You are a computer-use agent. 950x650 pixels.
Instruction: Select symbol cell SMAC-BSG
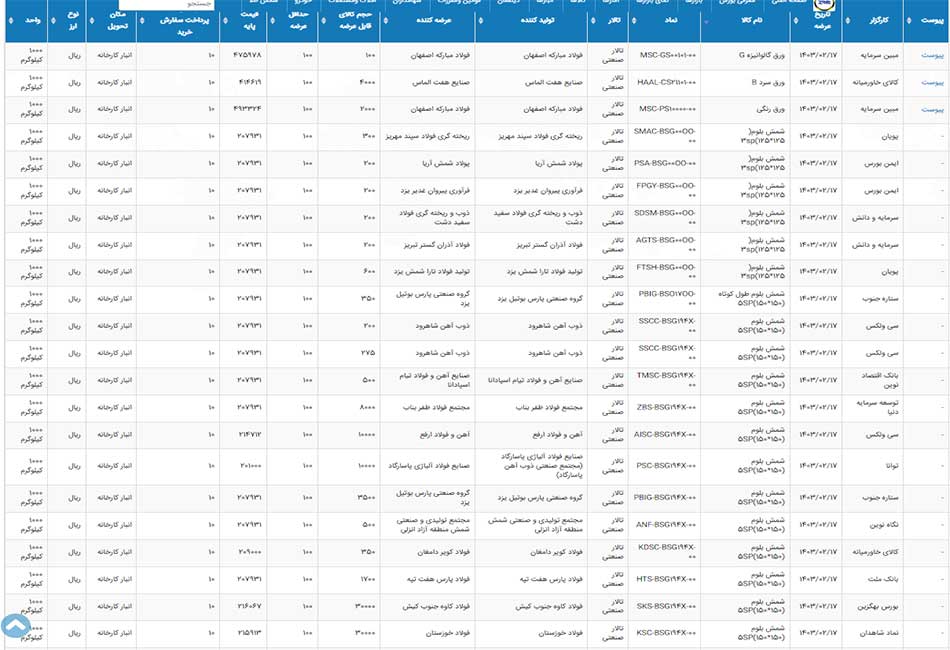665,136
